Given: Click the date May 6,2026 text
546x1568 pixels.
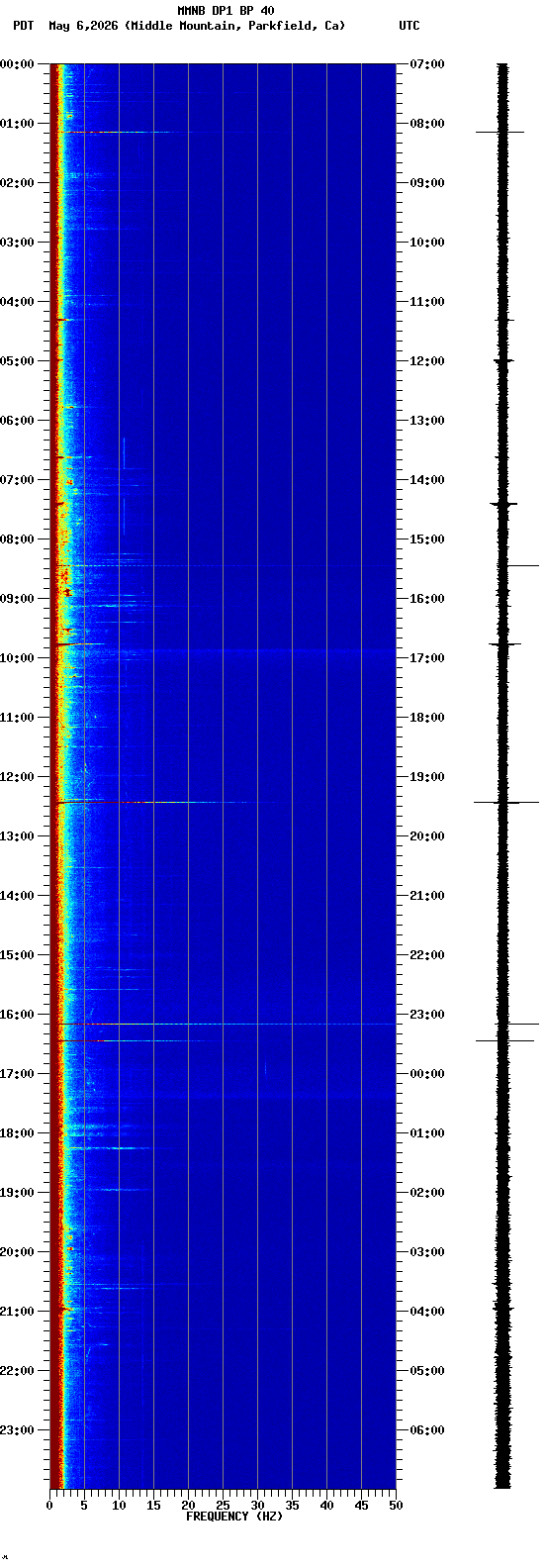Looking at the screenshot, I should click(x=83, y=26).
